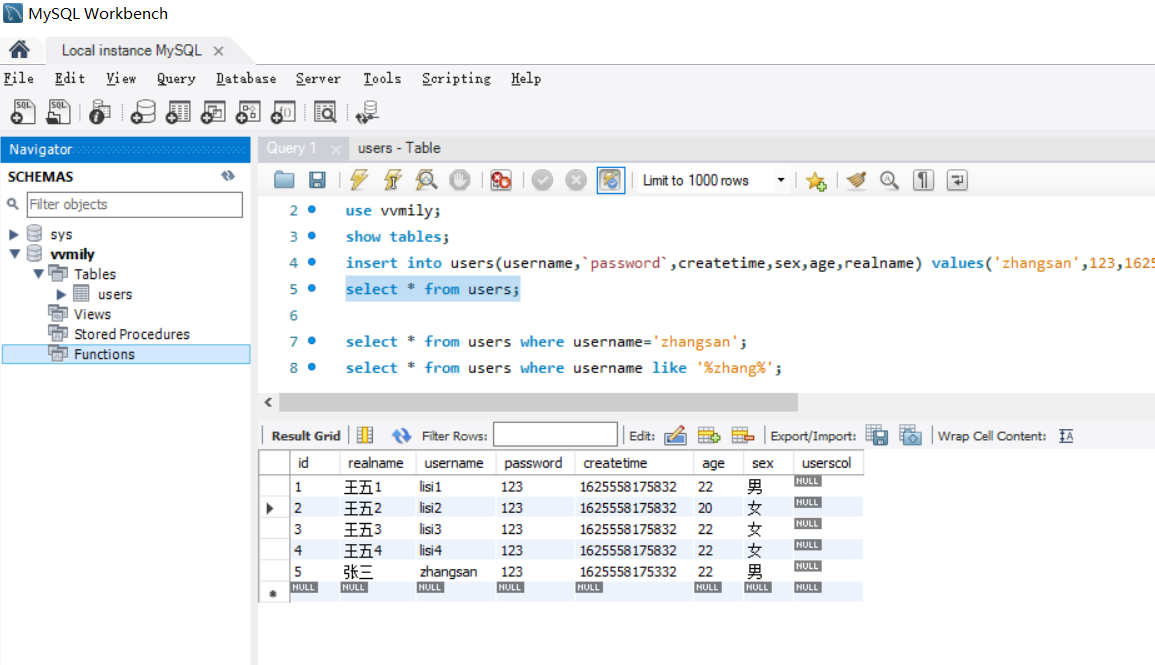Image resolution: width=1155 pixels, height=665 pixels.
Task: Insert a new row icon
Action: pyautogui.click(x=709, y=435)
